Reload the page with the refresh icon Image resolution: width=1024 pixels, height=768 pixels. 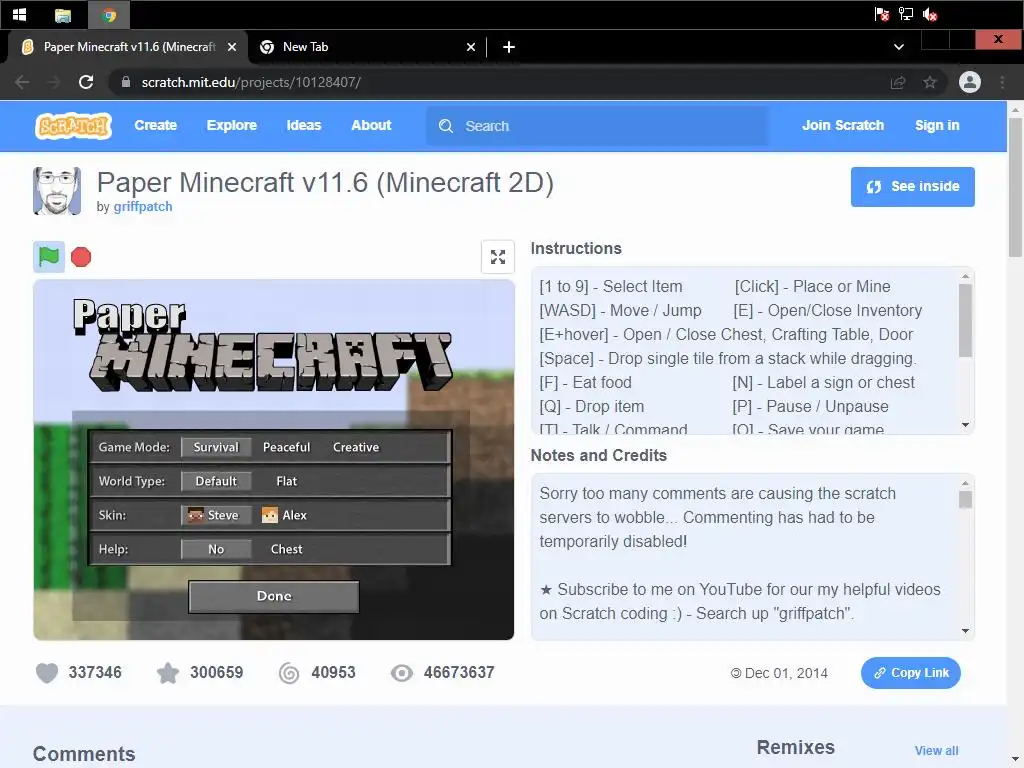point(86,82)
